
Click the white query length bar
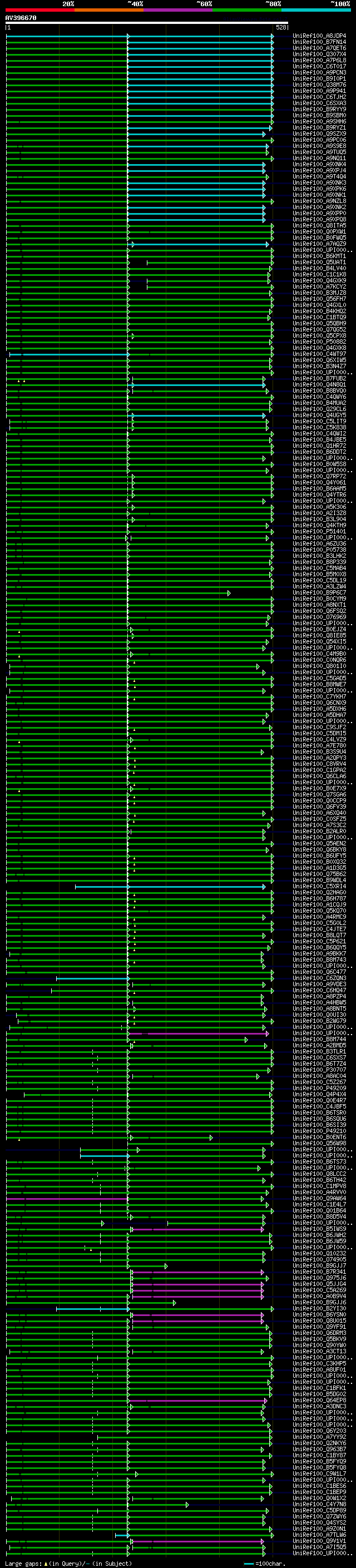coord(147,23)
